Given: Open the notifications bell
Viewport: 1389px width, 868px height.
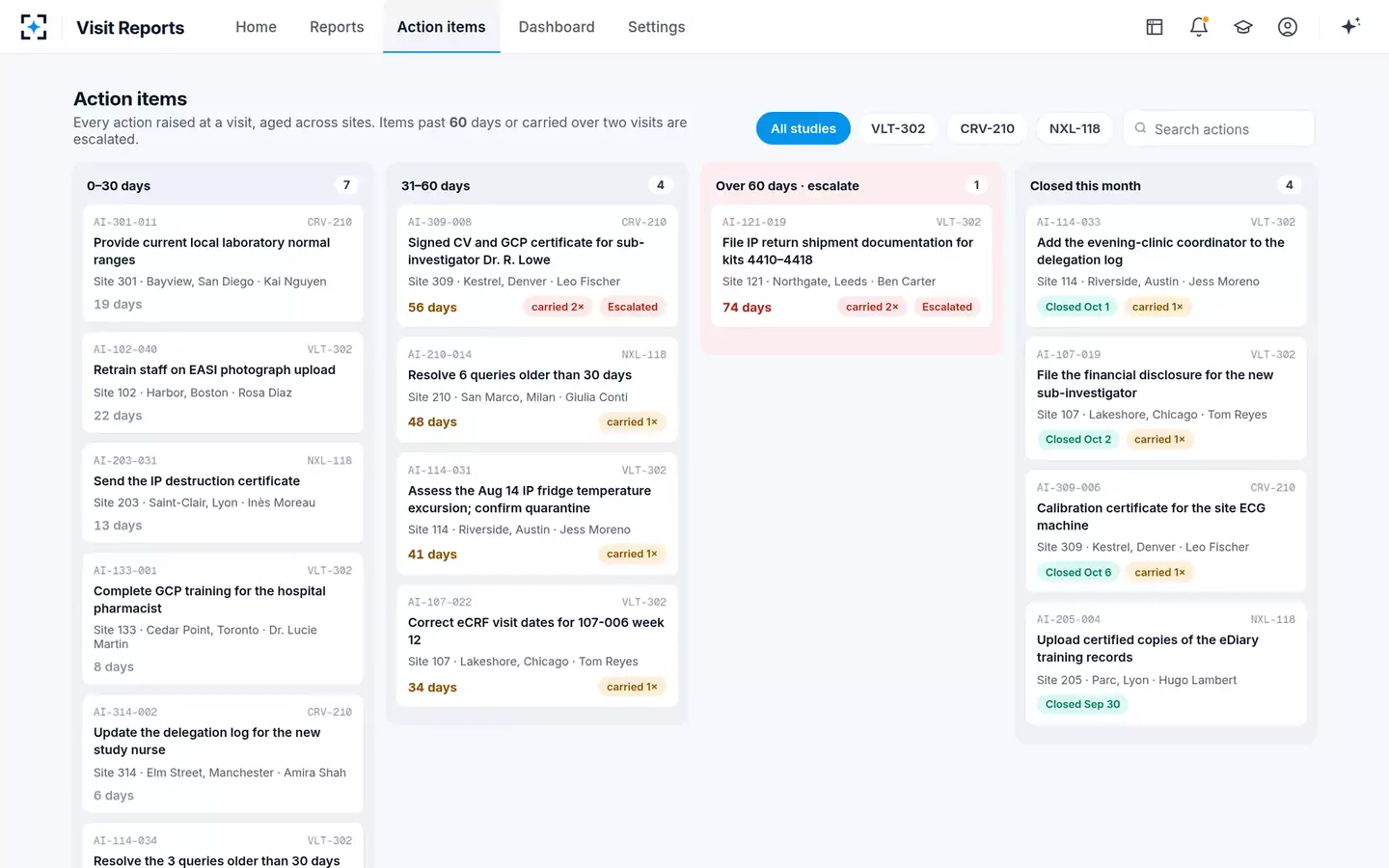Looking at the screenshot, I should tap(1199, 27).
